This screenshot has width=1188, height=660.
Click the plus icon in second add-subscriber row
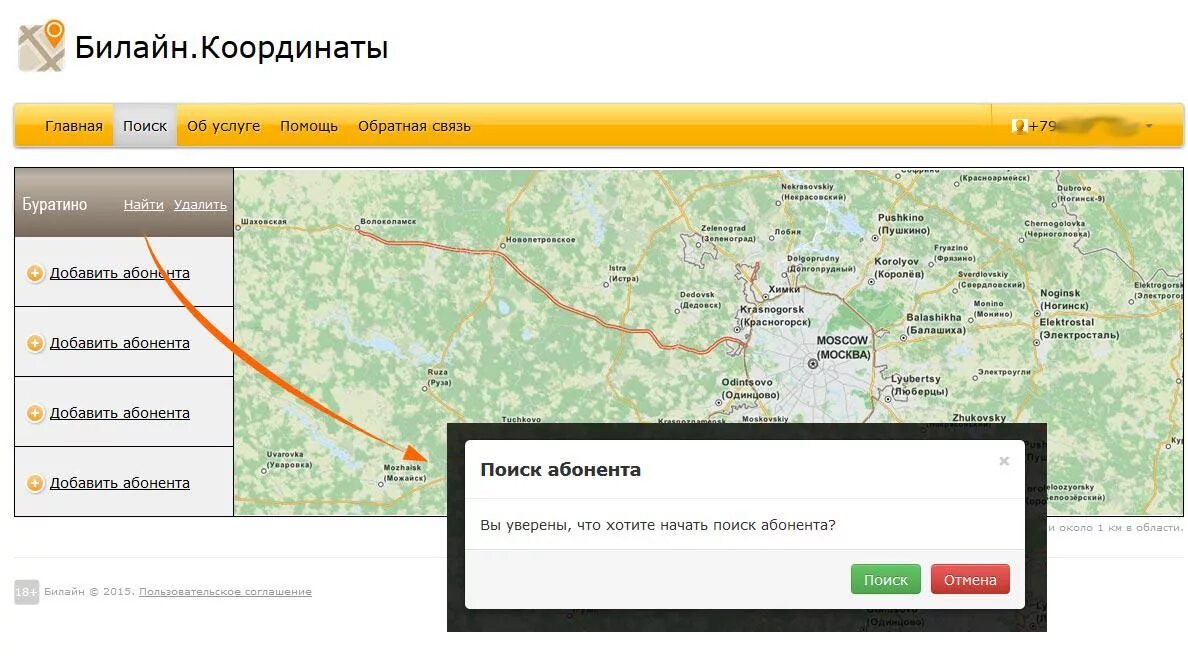point(35,343)
